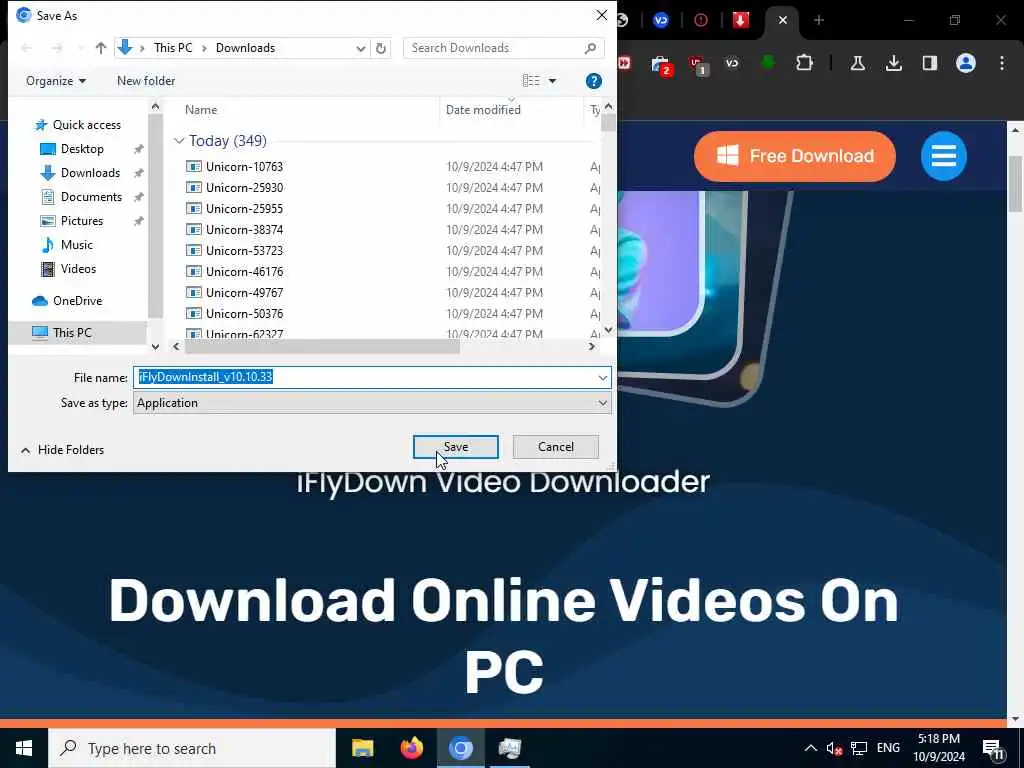
Task: Cancel the Save As dialog
Action: pyautogui.click(x=556, y=447)
